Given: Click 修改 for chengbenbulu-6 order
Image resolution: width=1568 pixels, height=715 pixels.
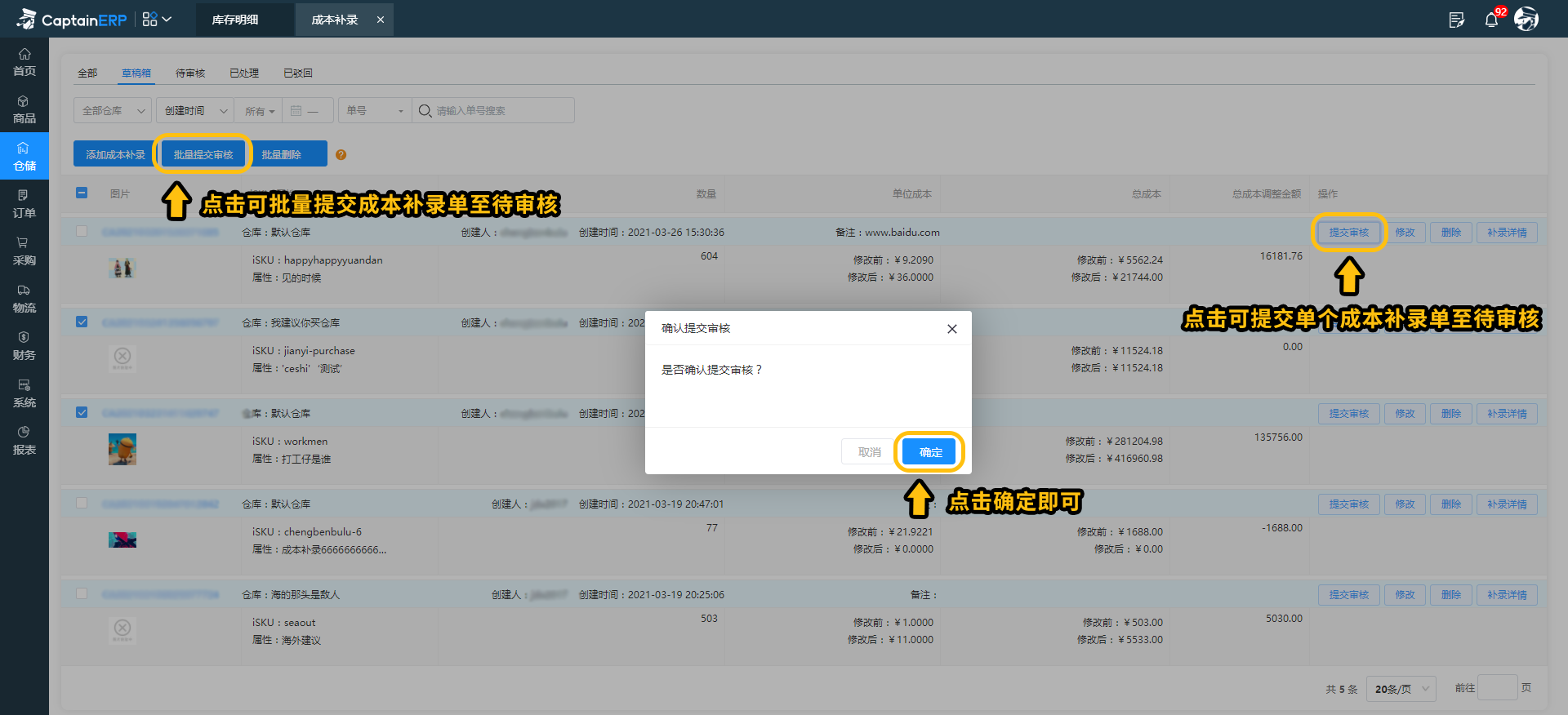Looking at the screenshot, I should pos(1405,504).
